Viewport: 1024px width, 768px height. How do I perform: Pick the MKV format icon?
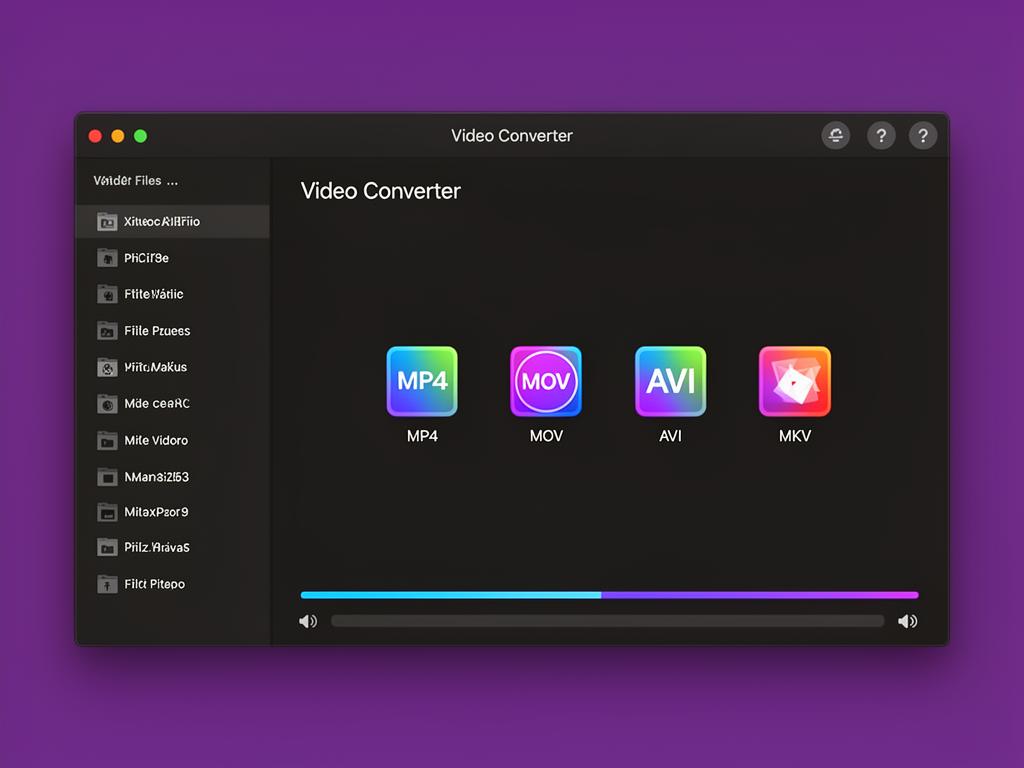793,381
